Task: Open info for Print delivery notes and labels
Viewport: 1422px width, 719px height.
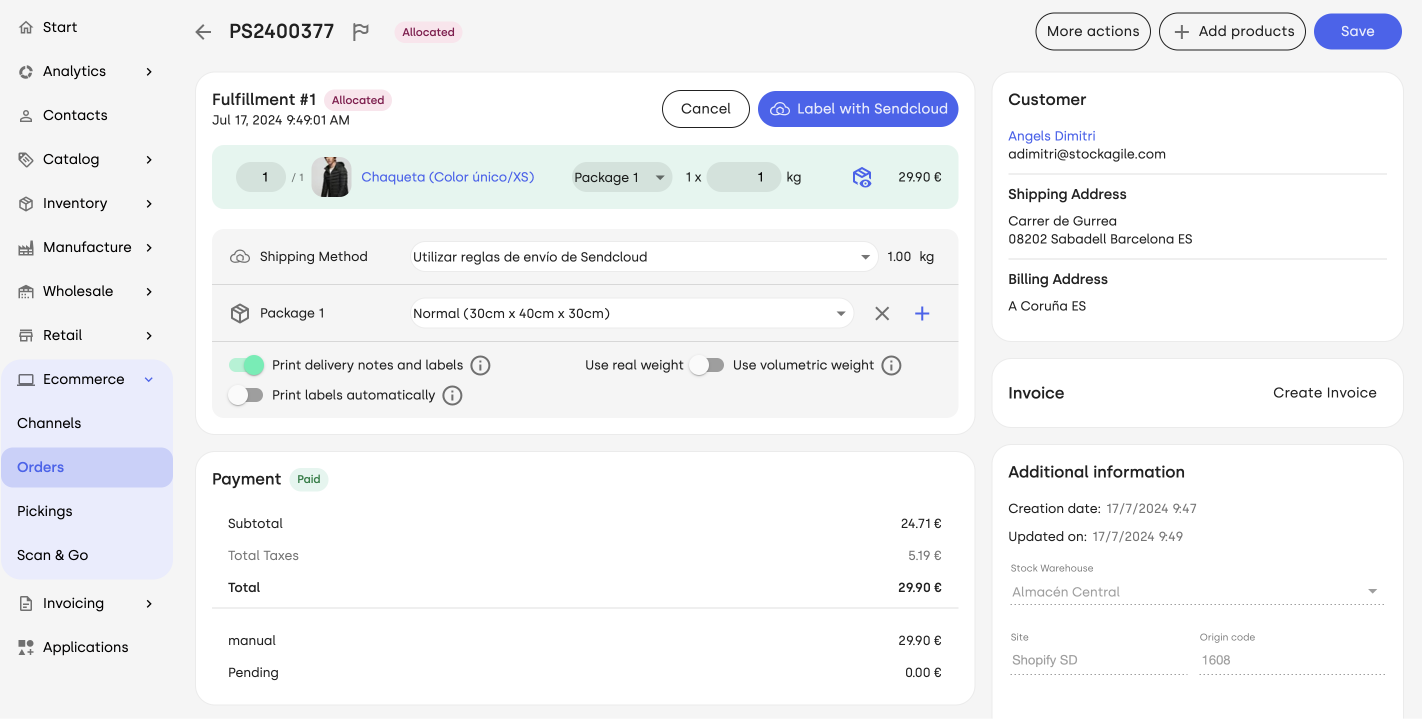Action: click(480, 365)
